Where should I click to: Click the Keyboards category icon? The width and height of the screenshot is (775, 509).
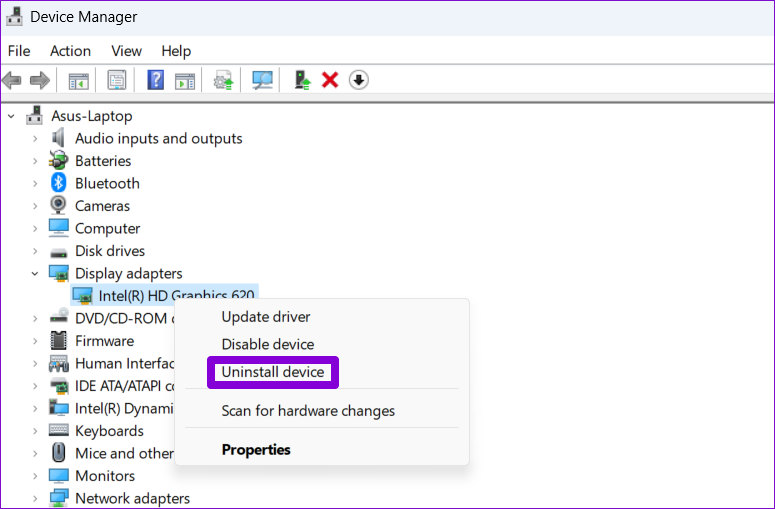pyautogui.click(x=58, y=430)
